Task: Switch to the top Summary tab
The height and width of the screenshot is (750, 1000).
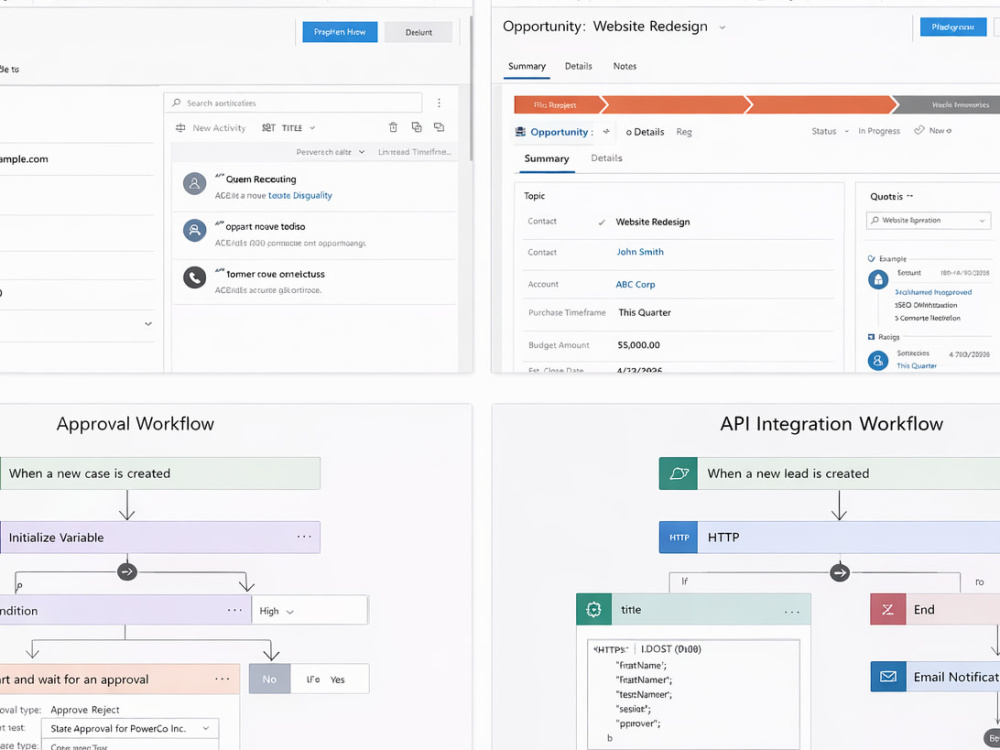Action: [527, 66]
